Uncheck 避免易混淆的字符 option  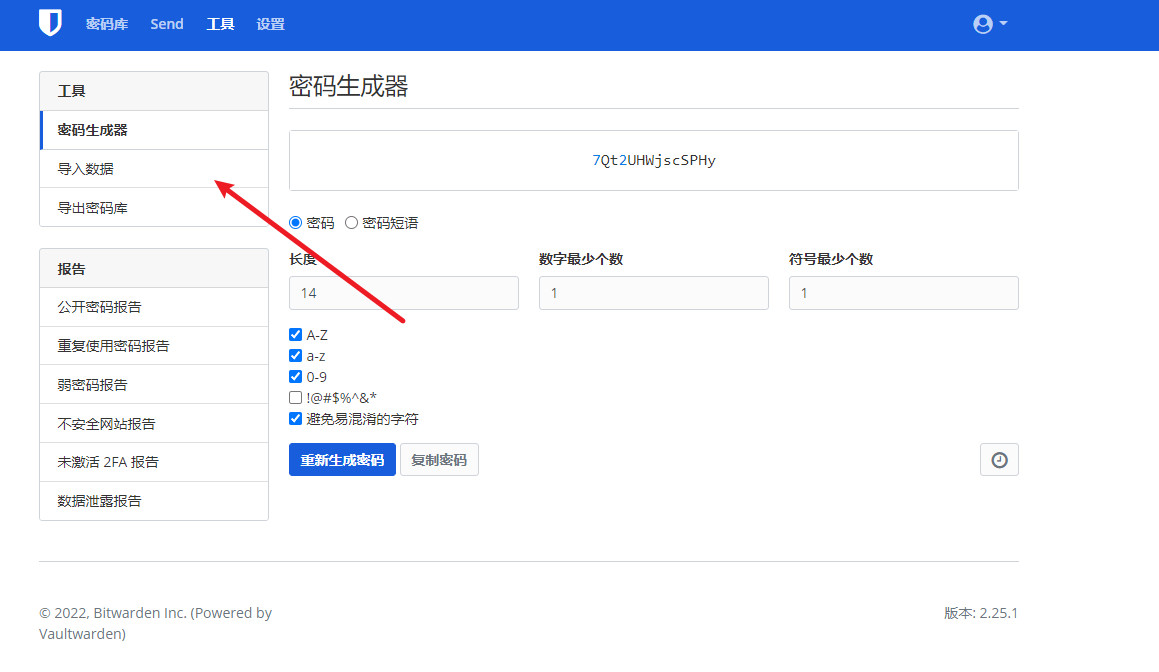[x=295, y=419]
